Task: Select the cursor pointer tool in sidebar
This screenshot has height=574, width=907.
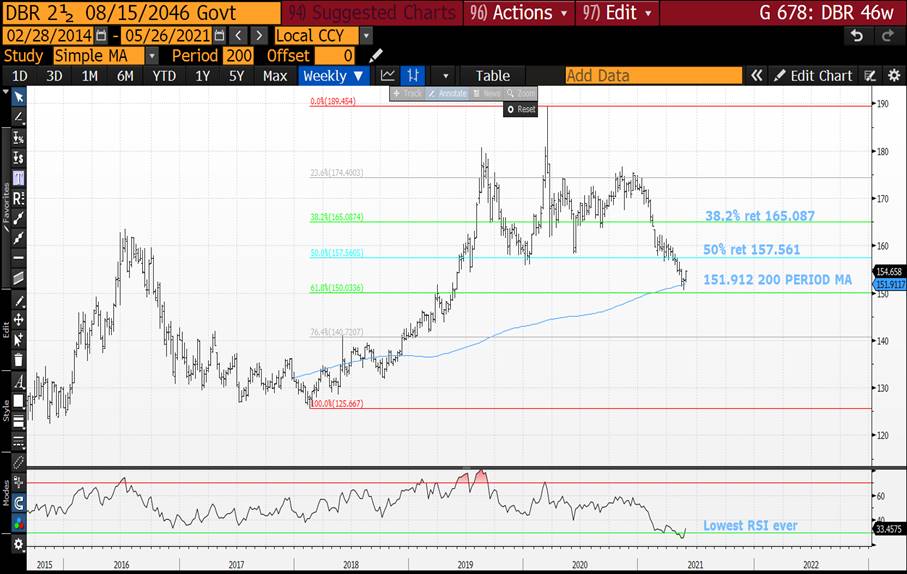Action: click(x=18, y=97)
